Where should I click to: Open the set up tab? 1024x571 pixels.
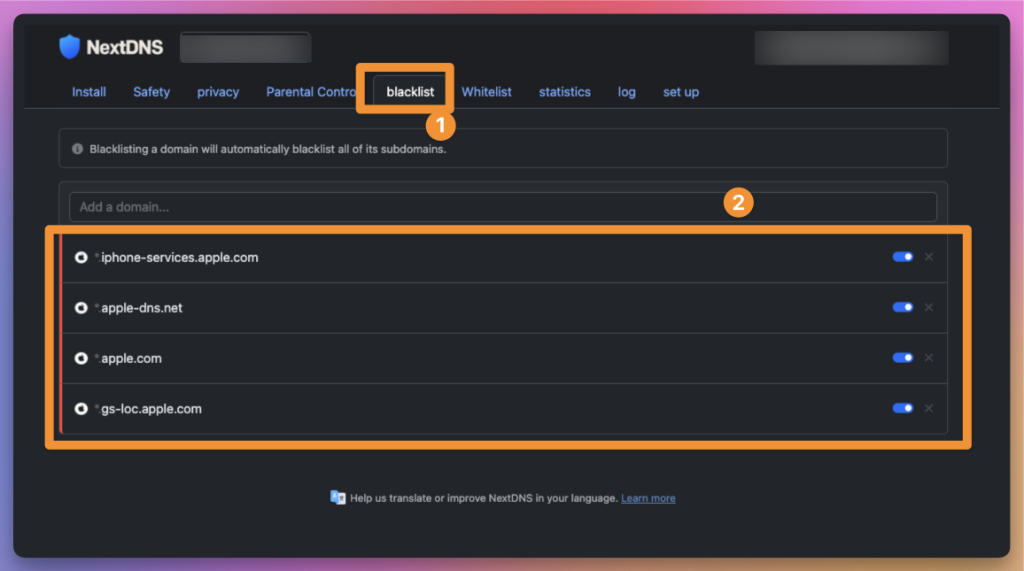point(681,92)
